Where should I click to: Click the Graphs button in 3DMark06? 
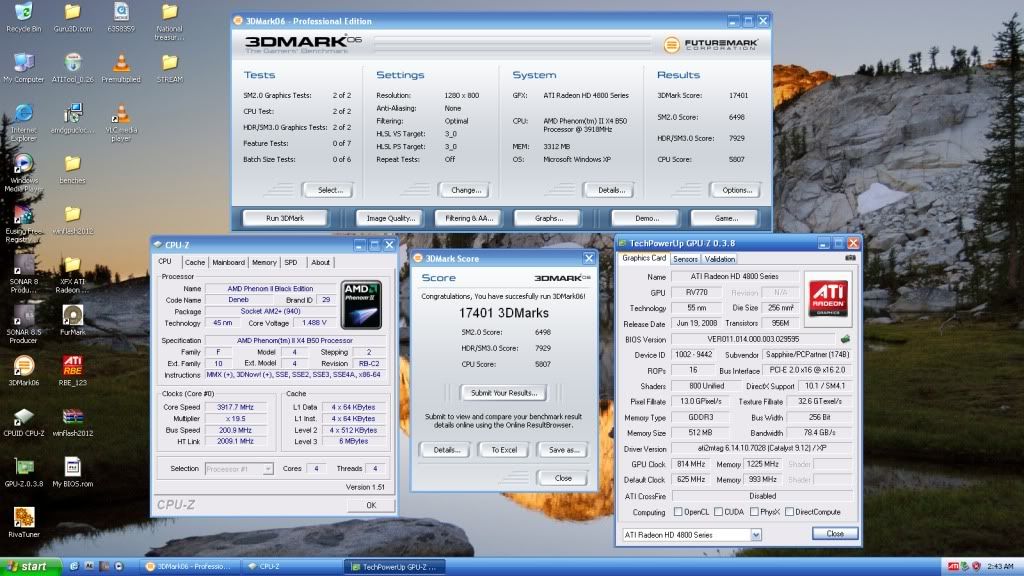(x=549, y=218)
